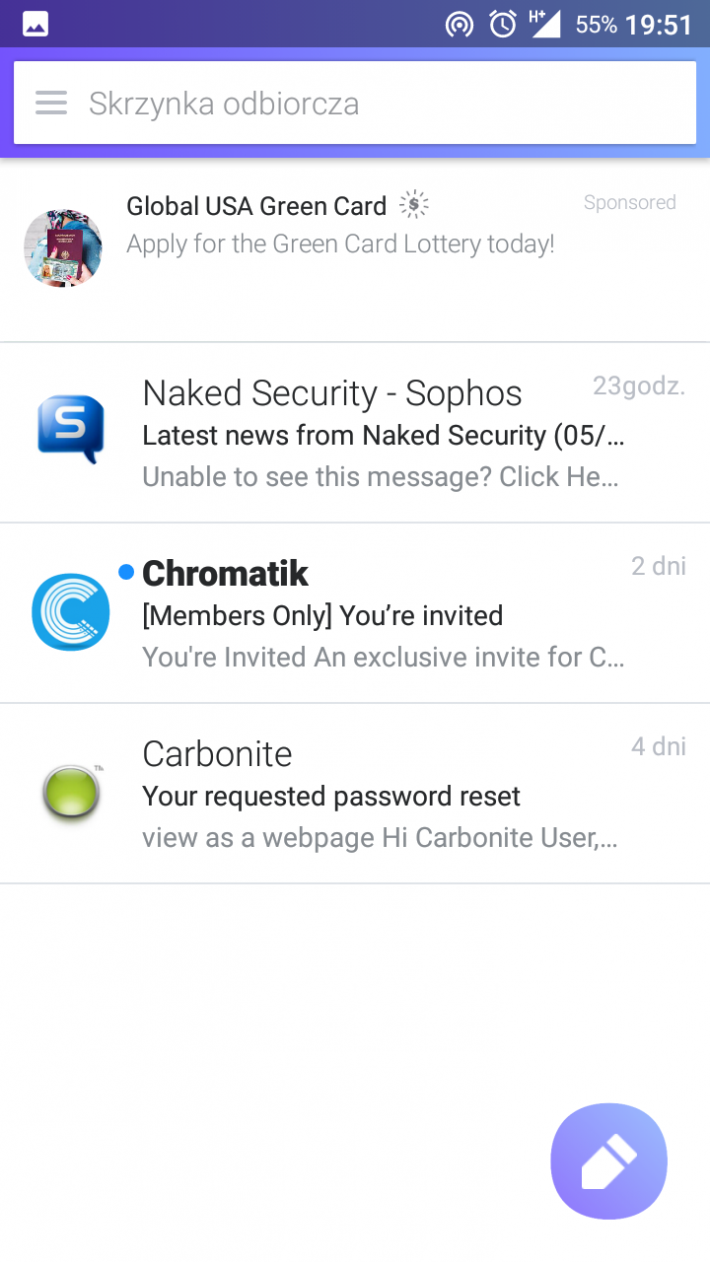Tap the Sponsored label
The height and width of the screenshot is (1262, 710).
630,203
